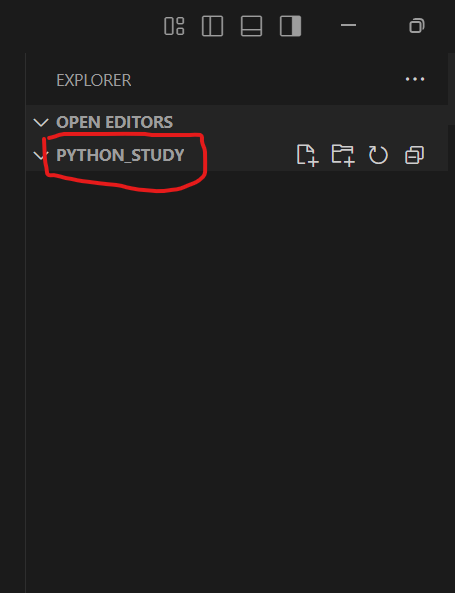Select the PYTHON_STUDY folder header label
Screen dimensions: 455x593
(120, 155)
